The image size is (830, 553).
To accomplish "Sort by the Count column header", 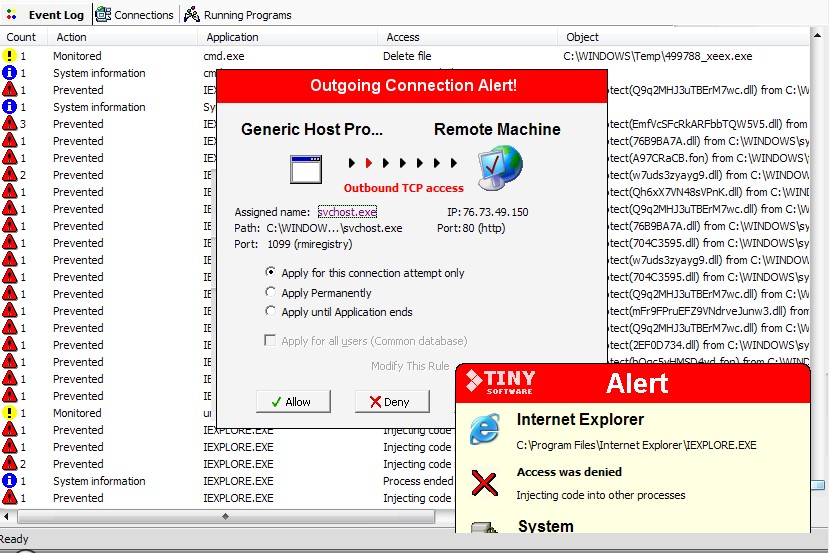I will tap(21, 37).
